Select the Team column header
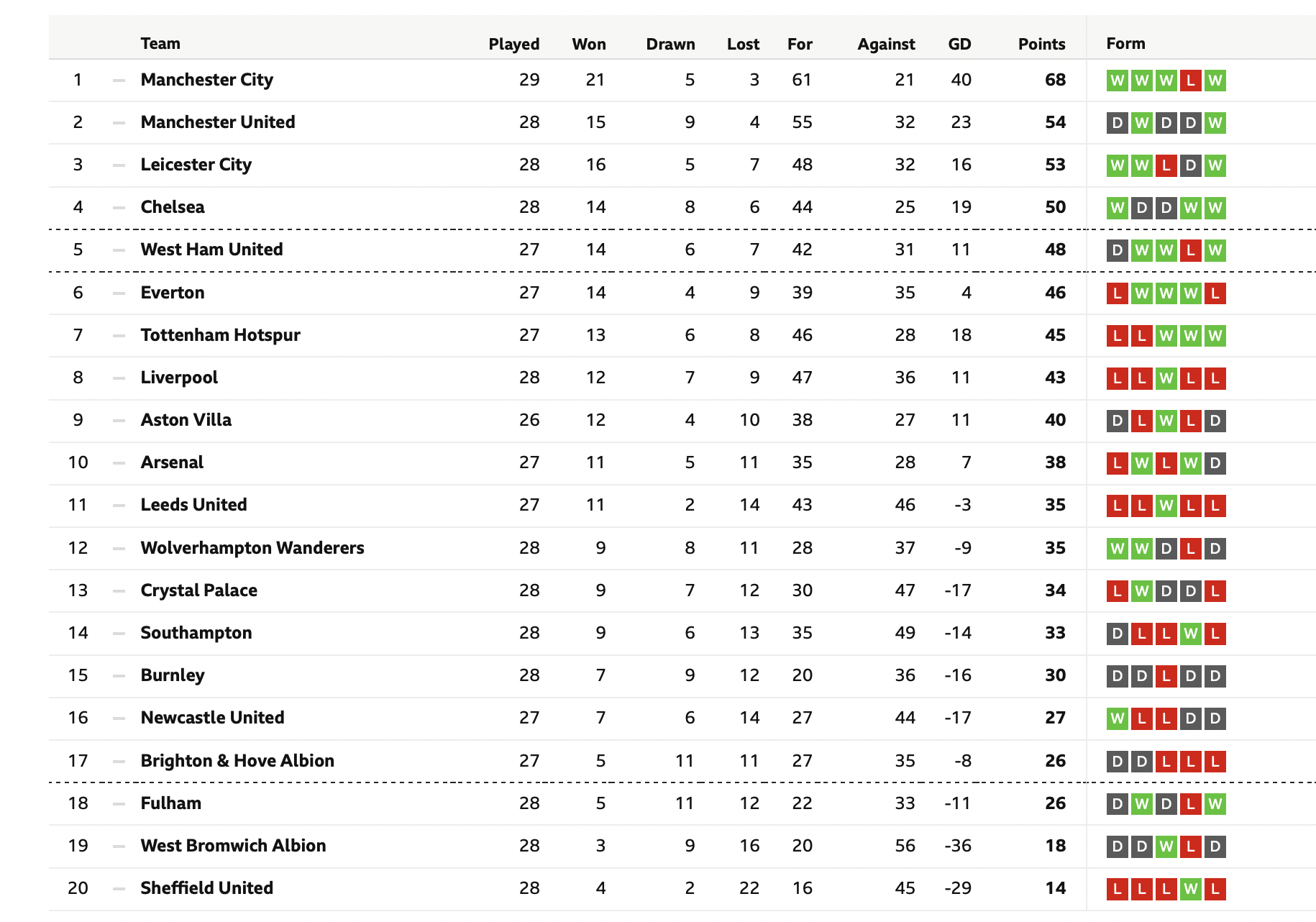The image size is (1316, 922). (160, 43)
